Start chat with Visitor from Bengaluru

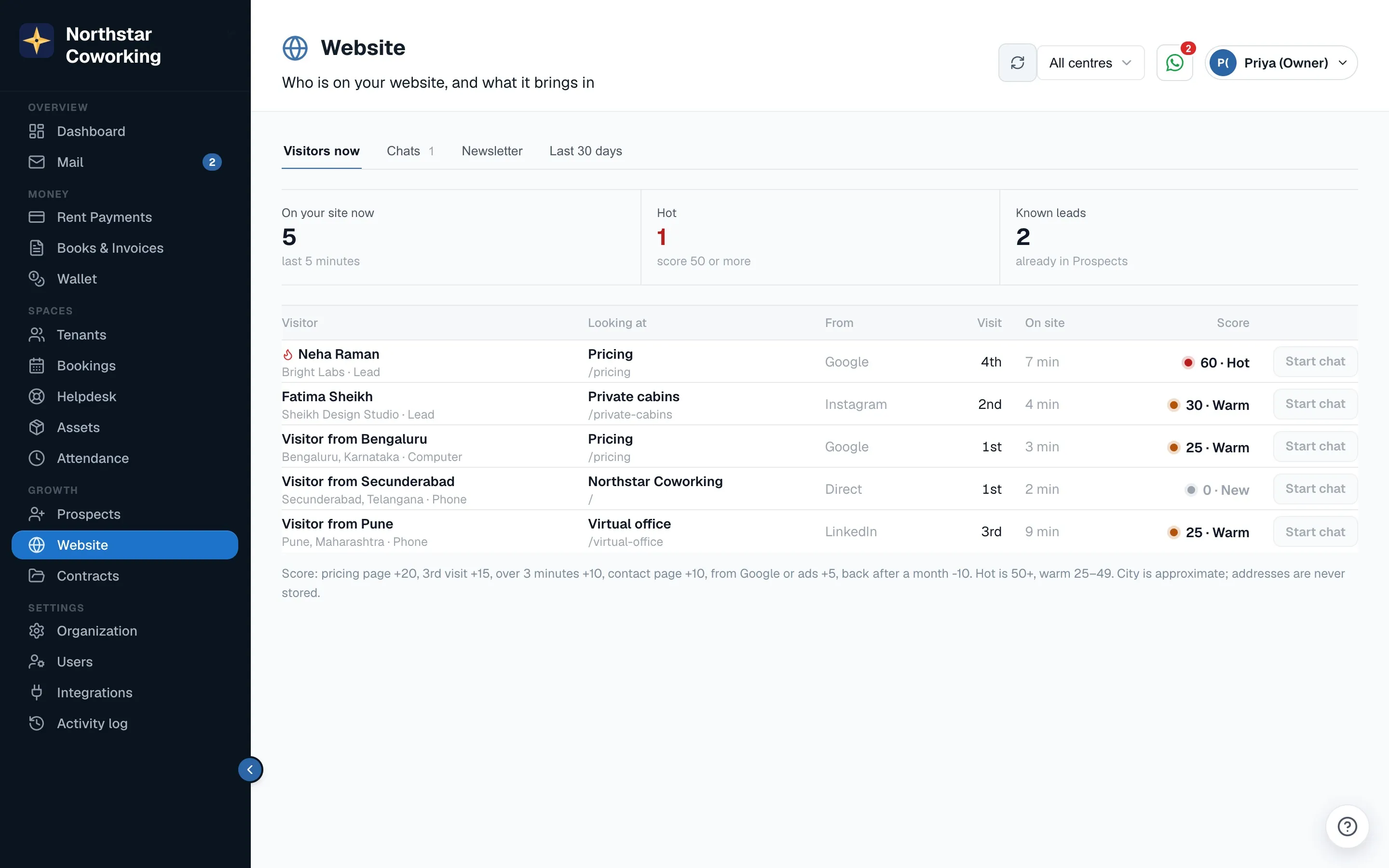click(x=1315, y=447)
